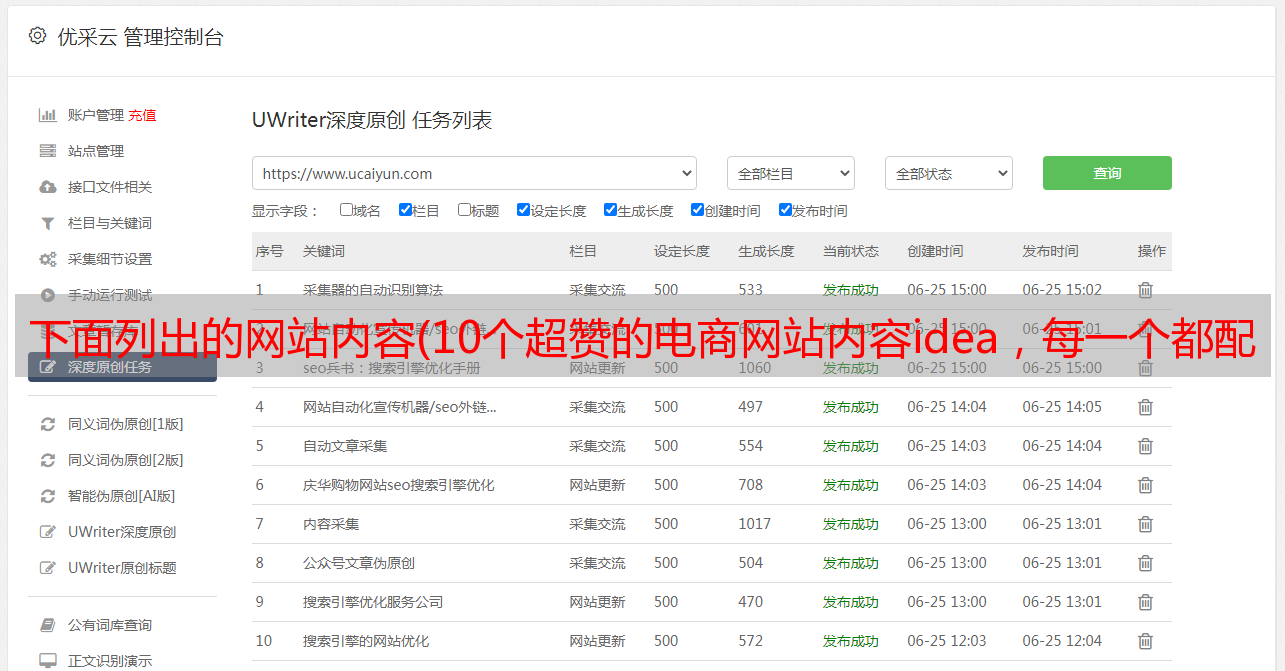Open 站点管理 server icon
This screenshot has width=1285, height=671.
(47, 151)
